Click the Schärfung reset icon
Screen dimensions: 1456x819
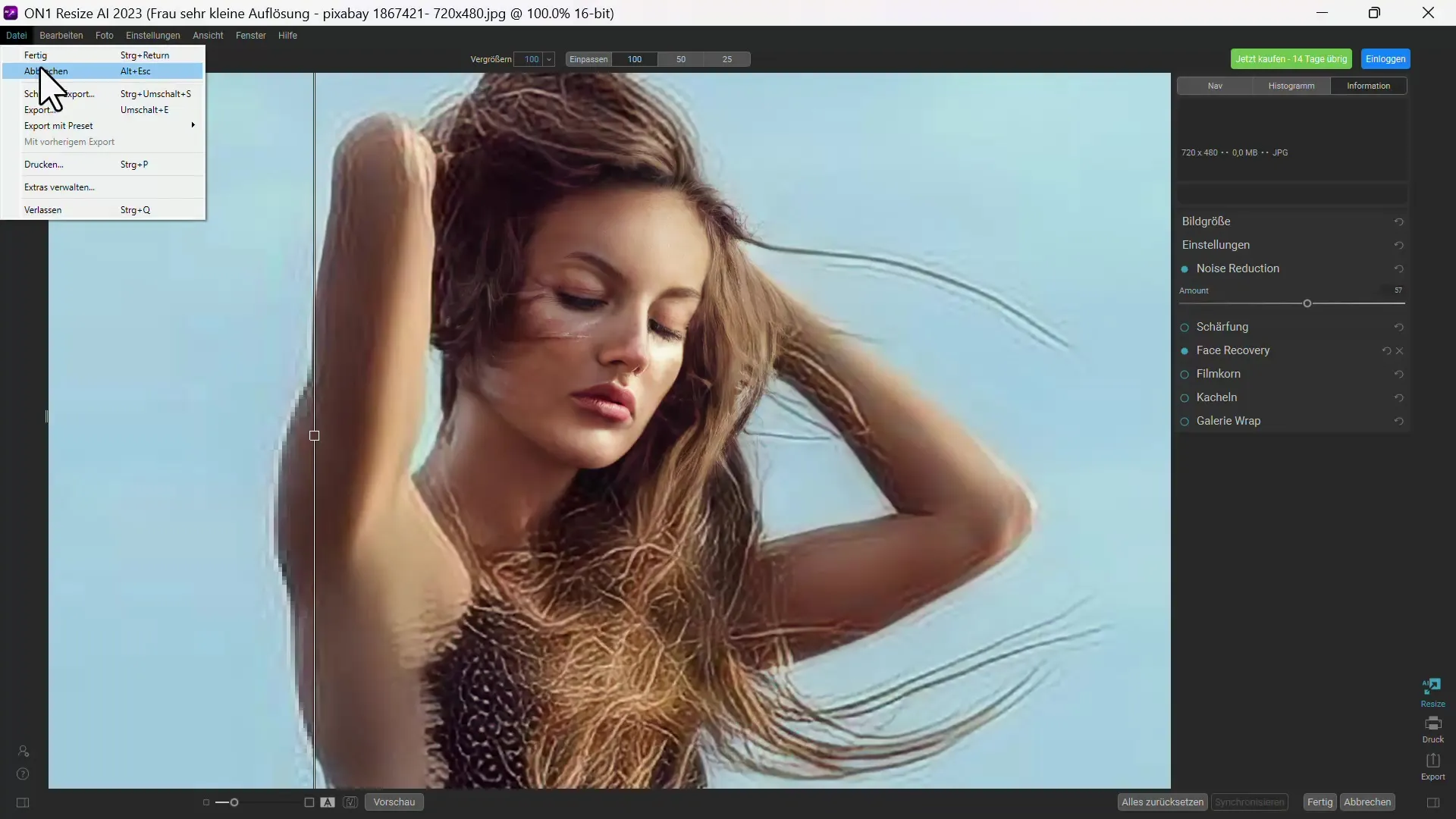[x=1399, y=326]
